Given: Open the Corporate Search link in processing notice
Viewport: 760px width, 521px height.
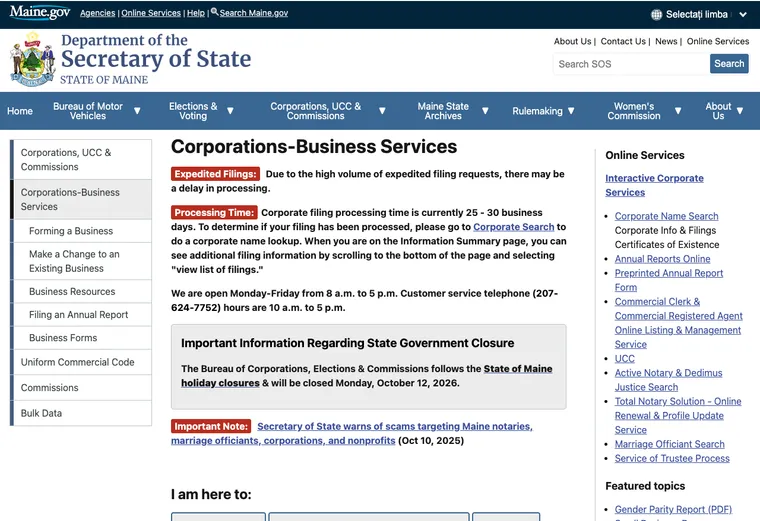Looking at the screenshot, I should tap(513, 227).
